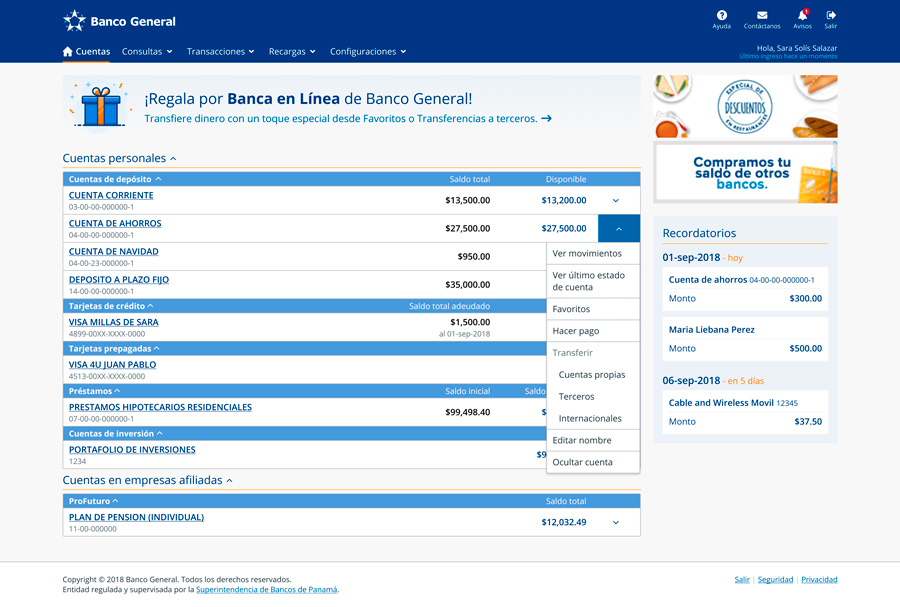Open the Maria Liebana Perez reminder
Viewport: 900px width, 607px height.
[x=745, y=339]
